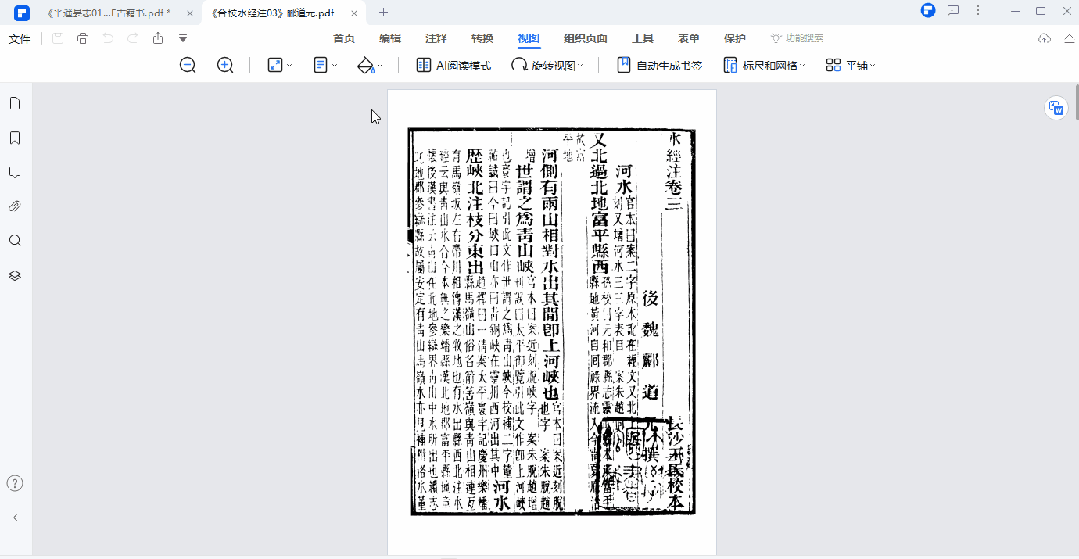Switch to the 注释 ribbon tab
This screenshot has height=559, width=1079.
436,38
